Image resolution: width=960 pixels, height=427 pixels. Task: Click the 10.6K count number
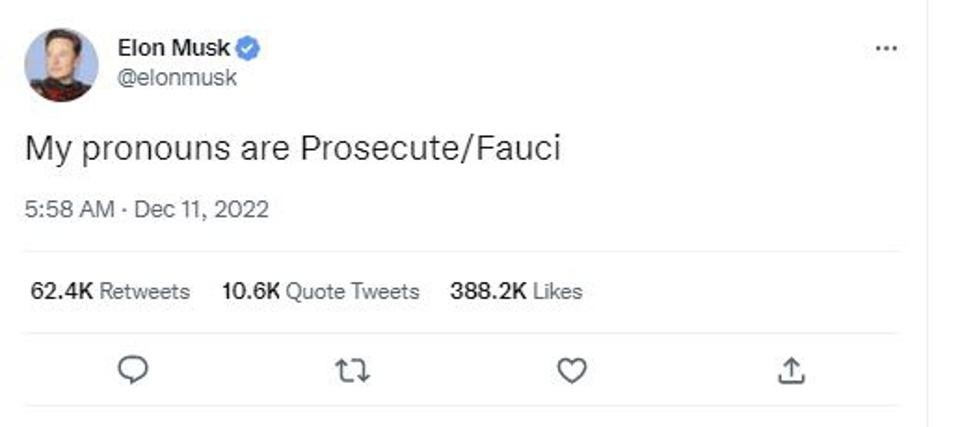251,291
